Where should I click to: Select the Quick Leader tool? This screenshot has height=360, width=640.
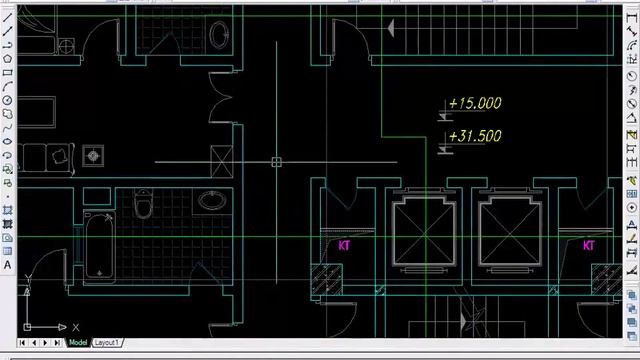pos(632,180)
